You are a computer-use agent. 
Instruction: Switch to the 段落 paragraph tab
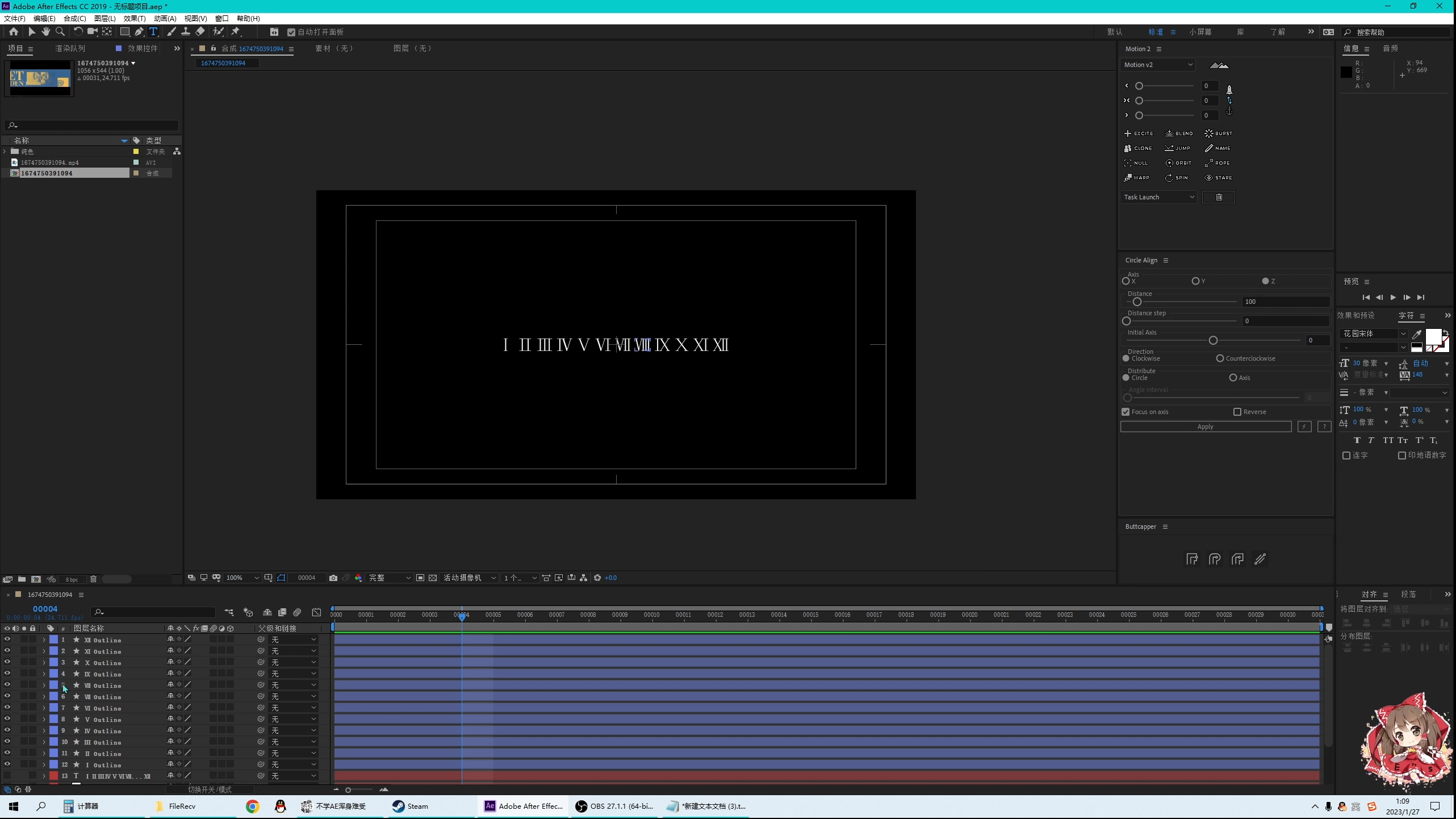1408,595
